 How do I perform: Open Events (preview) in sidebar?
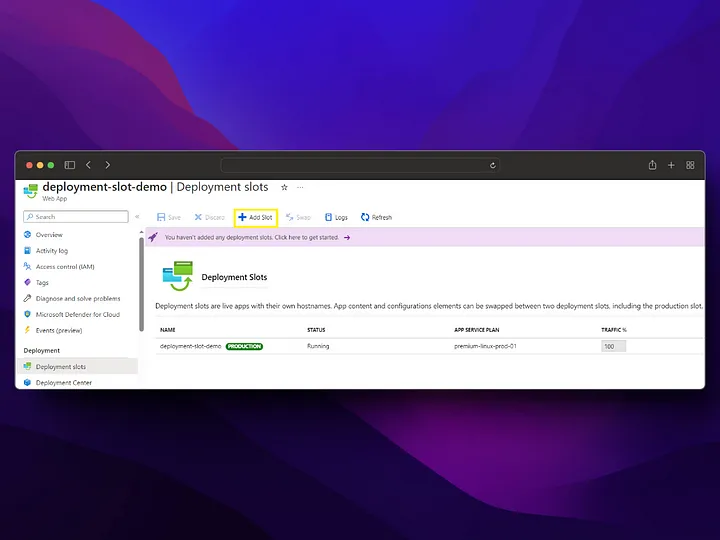[x=59, y=331]
